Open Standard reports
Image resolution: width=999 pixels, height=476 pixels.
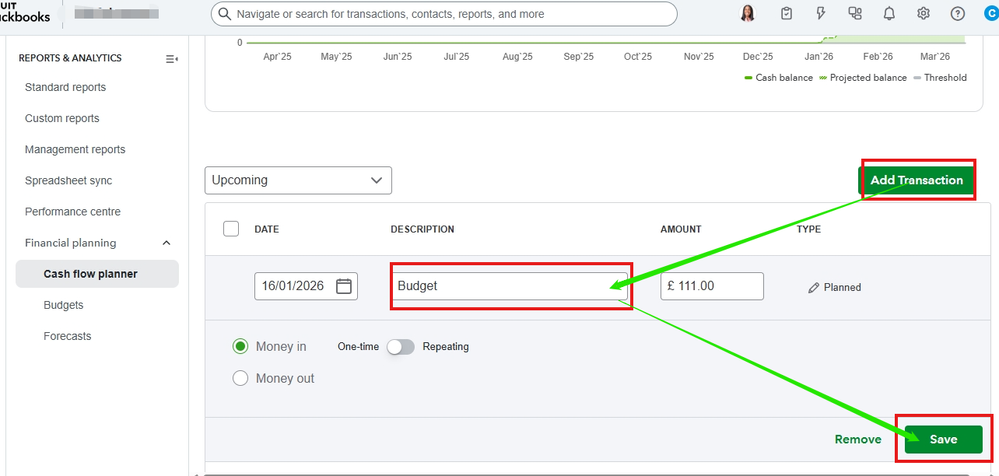click(66, 87)
